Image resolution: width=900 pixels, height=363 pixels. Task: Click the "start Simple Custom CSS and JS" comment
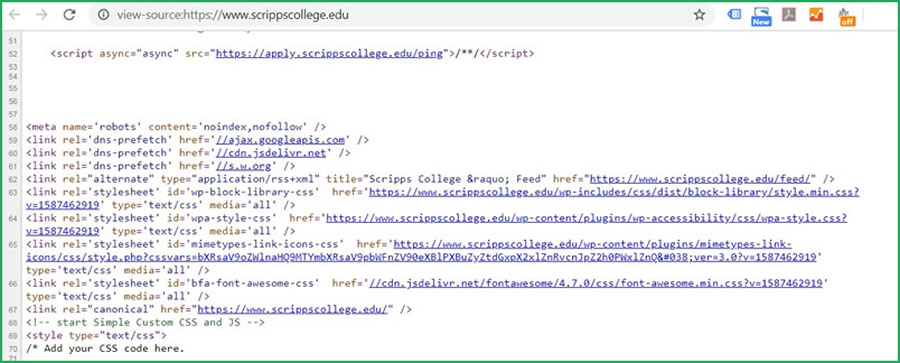point(145,322)
